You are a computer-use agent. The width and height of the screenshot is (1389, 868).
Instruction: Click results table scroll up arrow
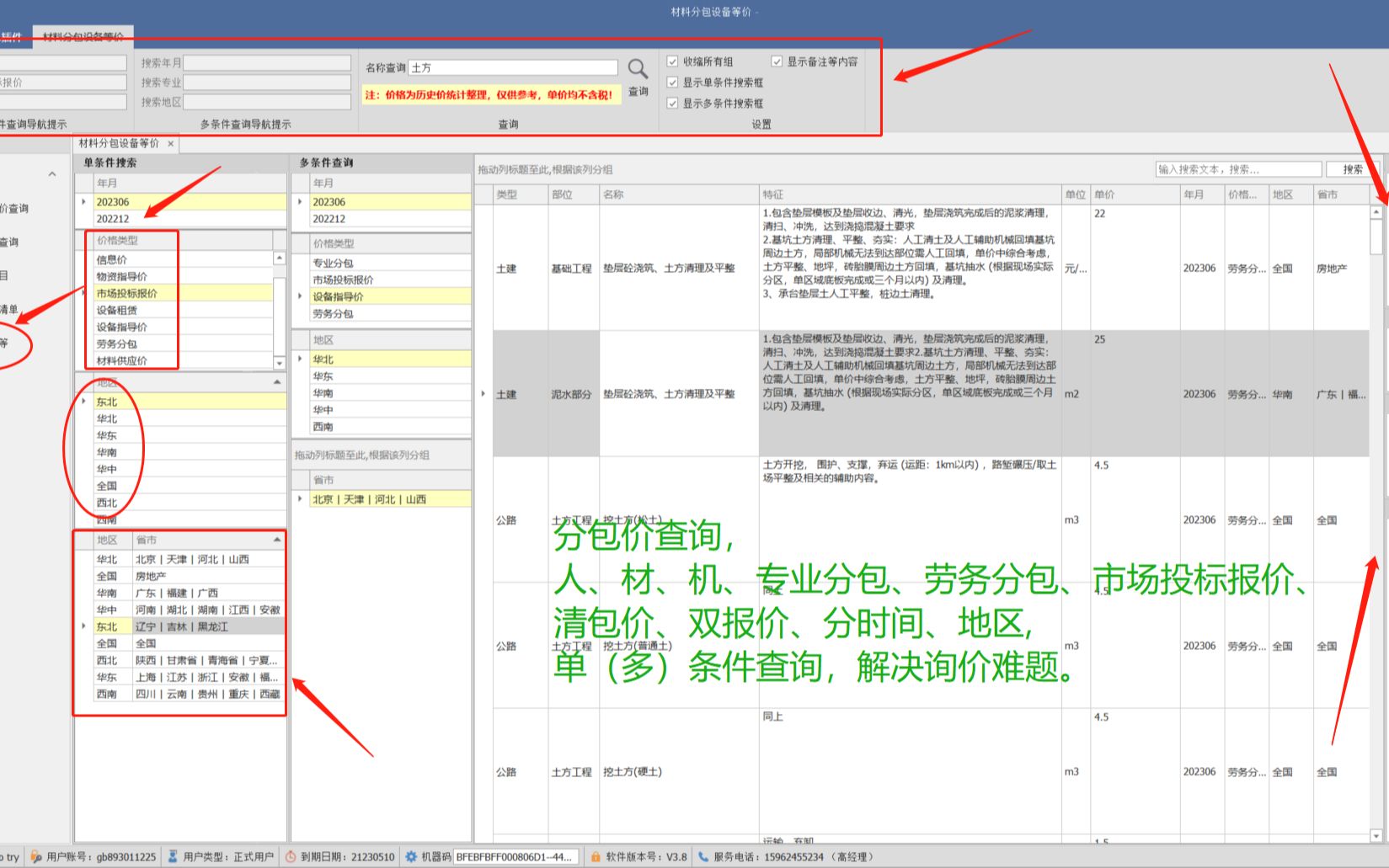1376,213
